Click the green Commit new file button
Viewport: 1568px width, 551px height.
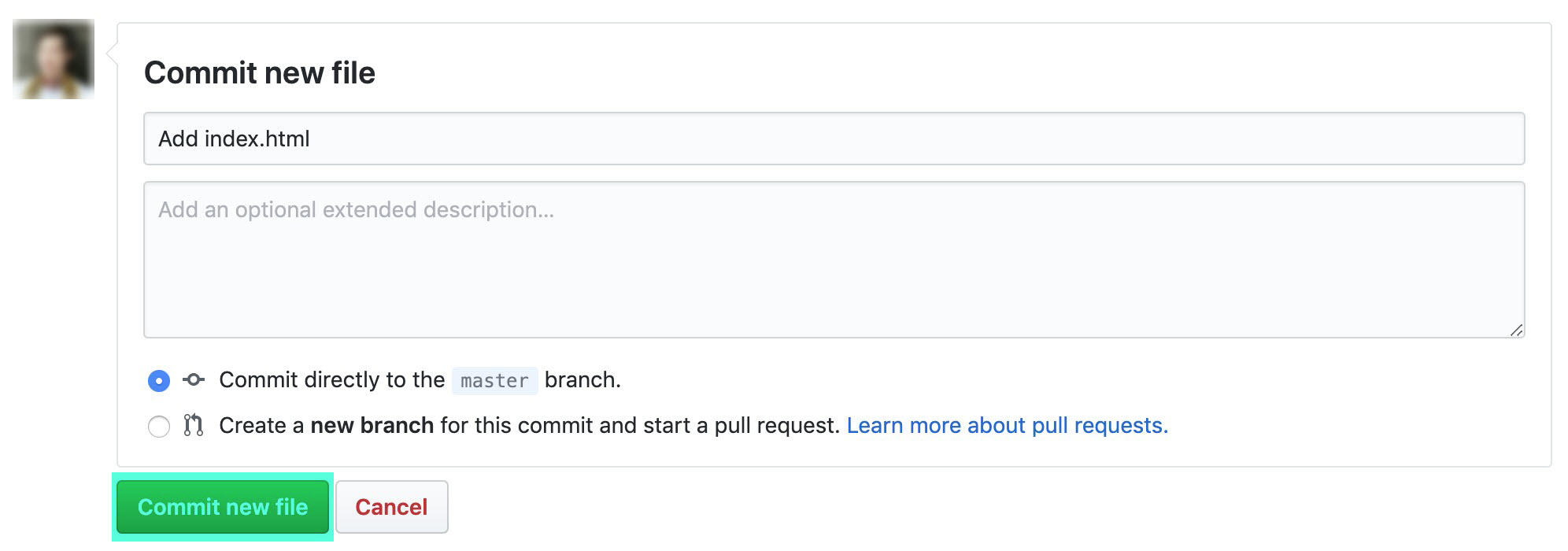[223, 507]
